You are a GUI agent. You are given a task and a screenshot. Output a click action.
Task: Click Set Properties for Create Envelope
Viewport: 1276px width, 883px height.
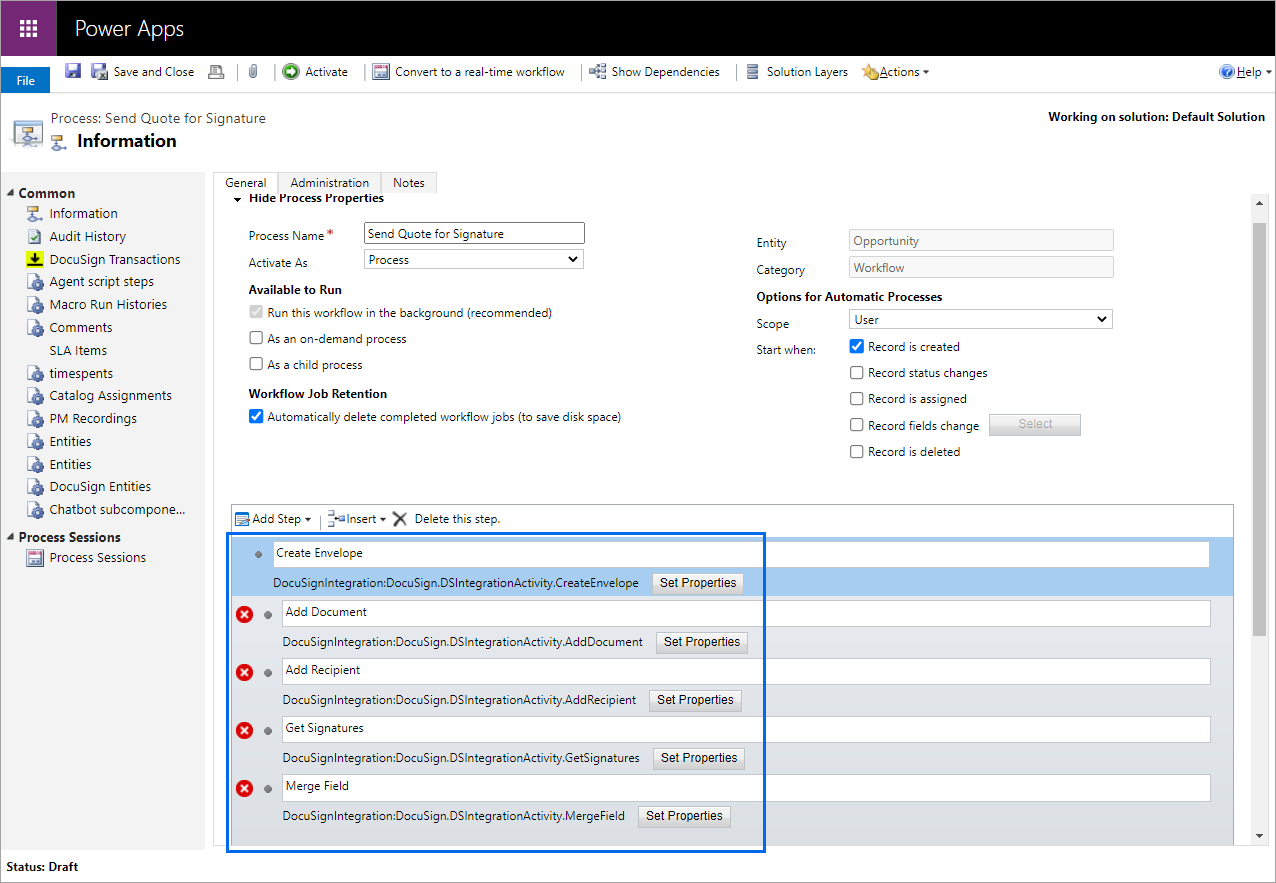[x=698, y=583]
